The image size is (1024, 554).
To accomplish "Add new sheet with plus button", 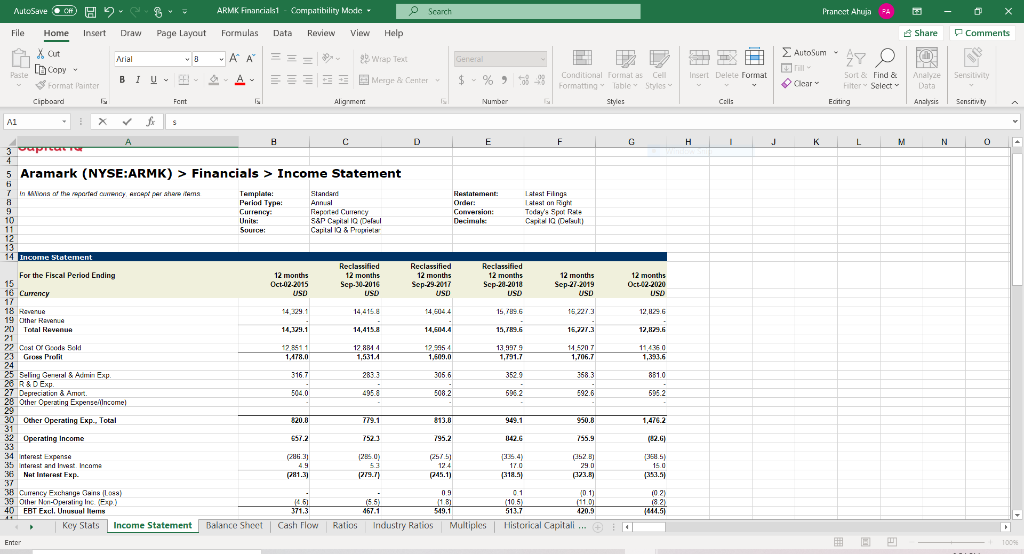I will (597, 527).
